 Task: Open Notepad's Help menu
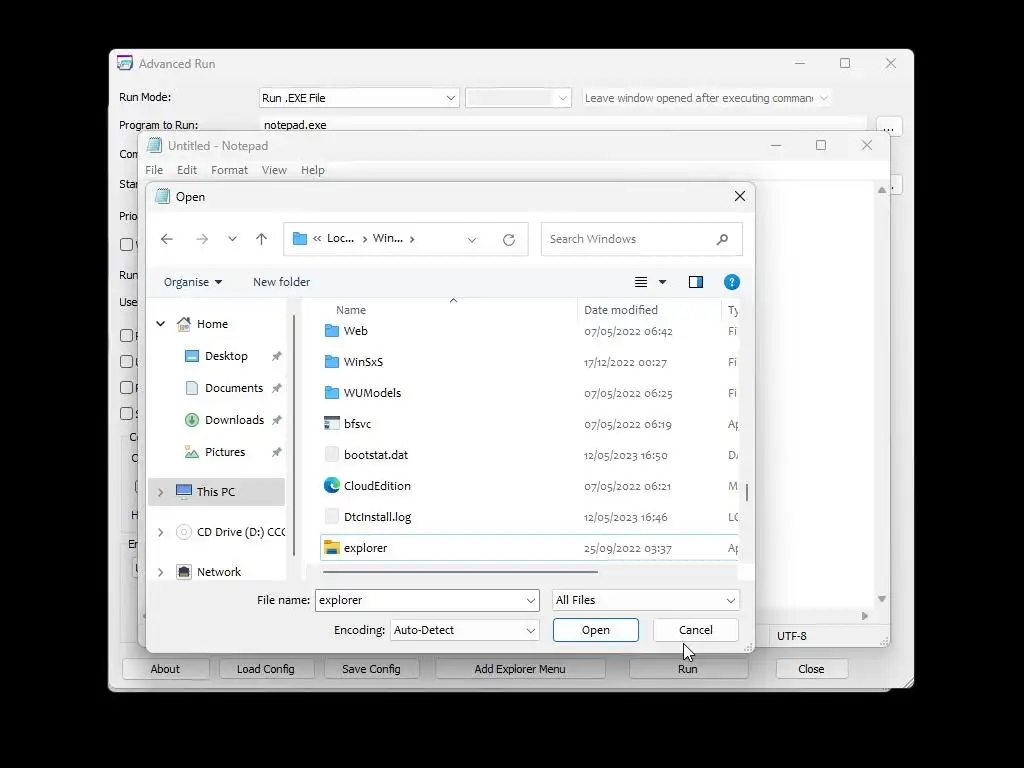(x=313, y=170)
